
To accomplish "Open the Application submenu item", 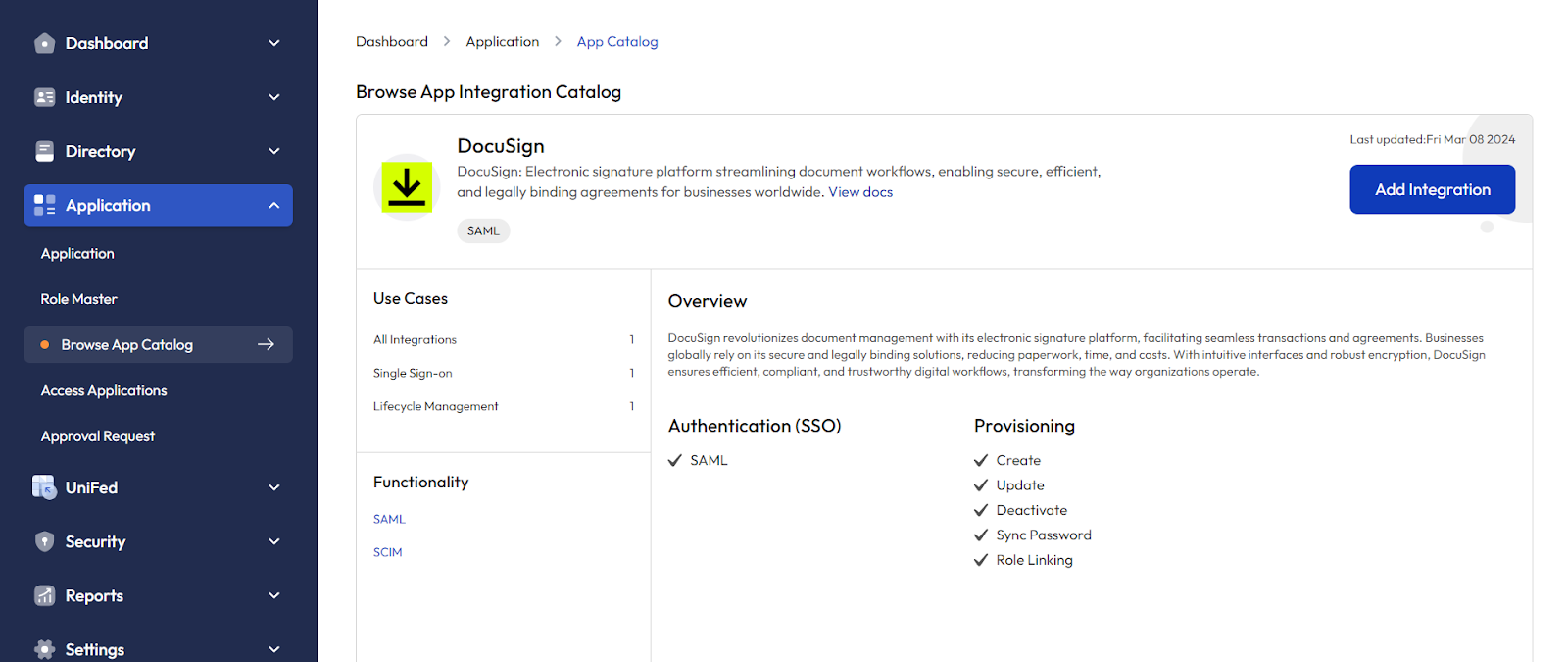I will [77, 253].
